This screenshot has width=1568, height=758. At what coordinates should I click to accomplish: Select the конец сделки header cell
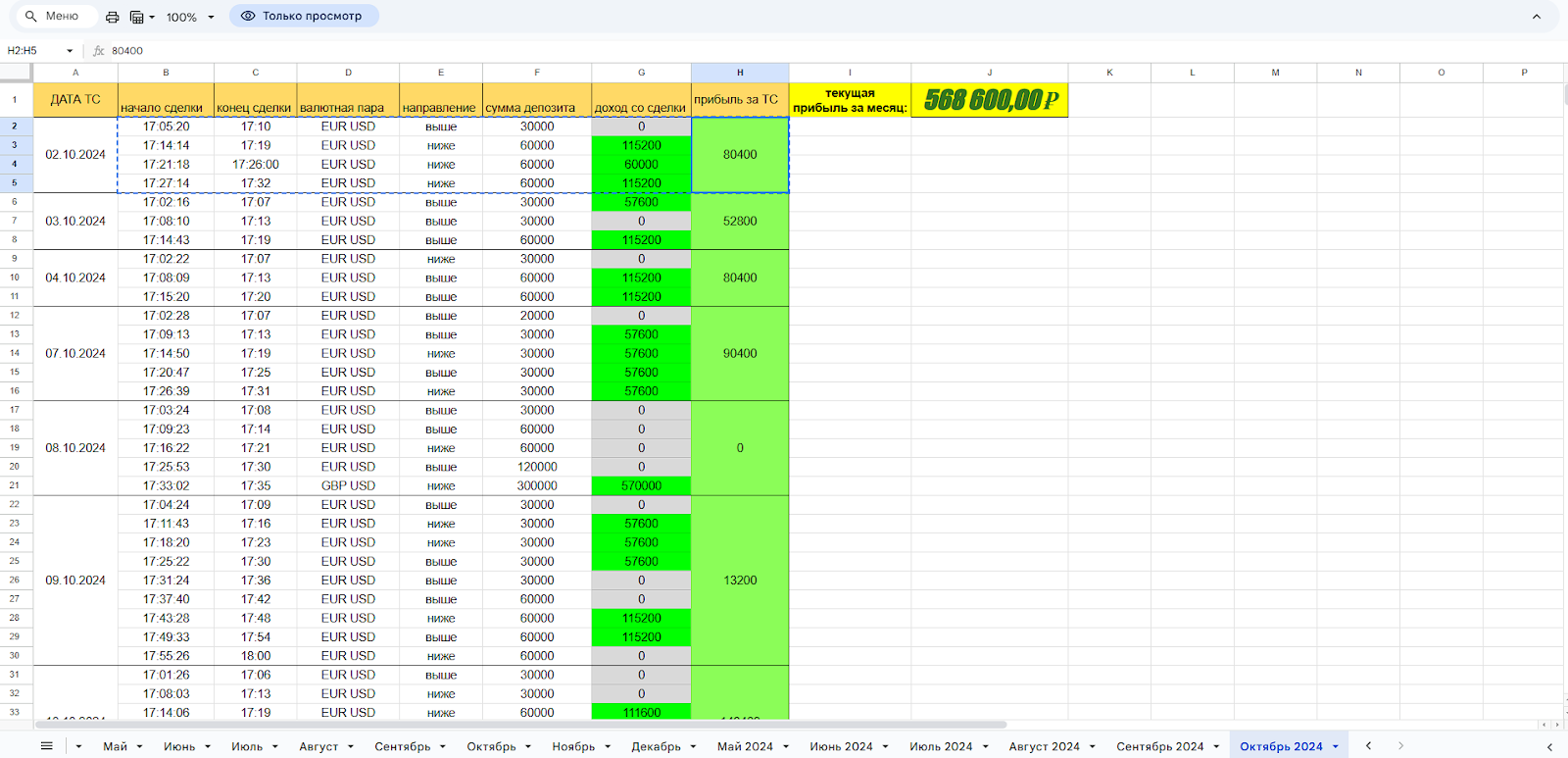click(255, 100)
